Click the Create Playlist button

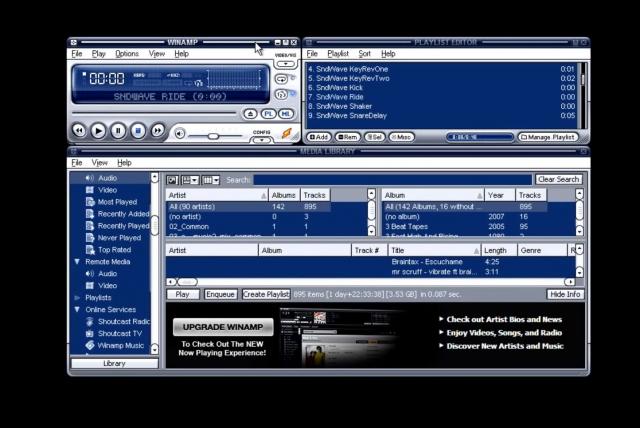click(266, 295)
